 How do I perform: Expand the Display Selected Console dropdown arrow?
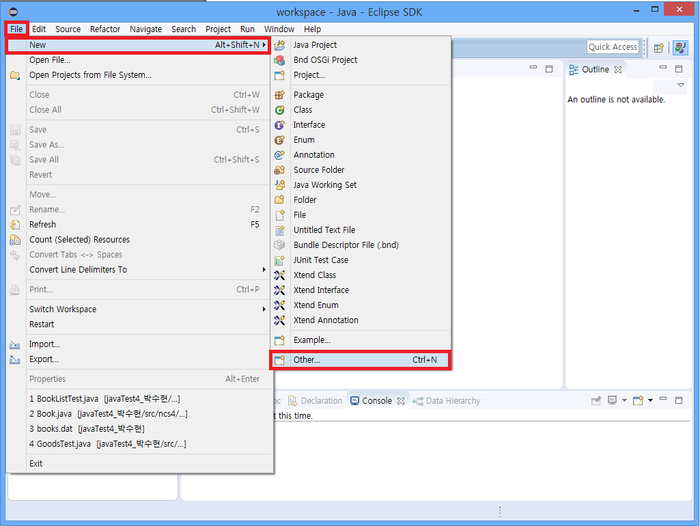pyautogui.click(x=625, y=401)
